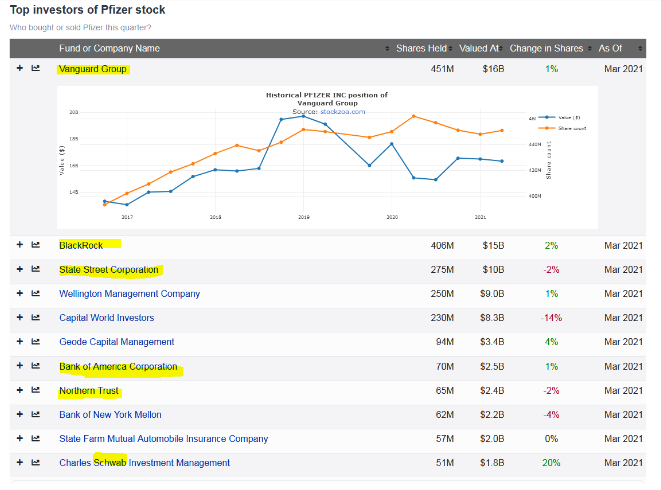
Task: Click the $15B valuation for BlackRock
Action: tap(493, 245)
